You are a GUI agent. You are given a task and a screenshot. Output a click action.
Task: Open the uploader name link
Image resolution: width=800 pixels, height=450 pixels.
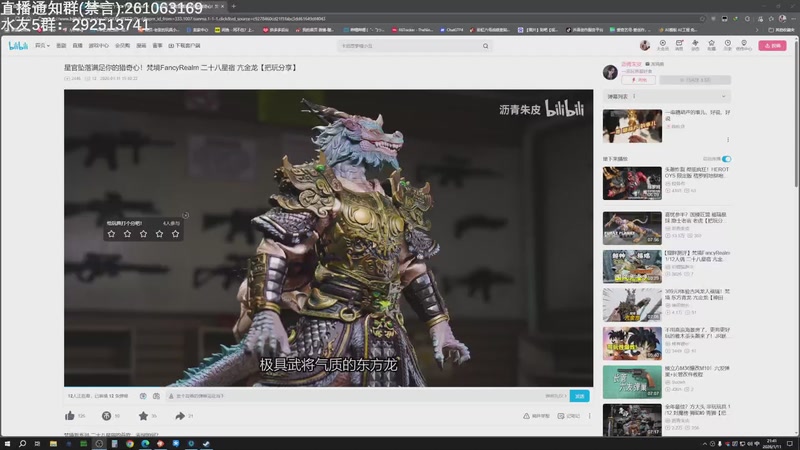(x=631, y=64)
